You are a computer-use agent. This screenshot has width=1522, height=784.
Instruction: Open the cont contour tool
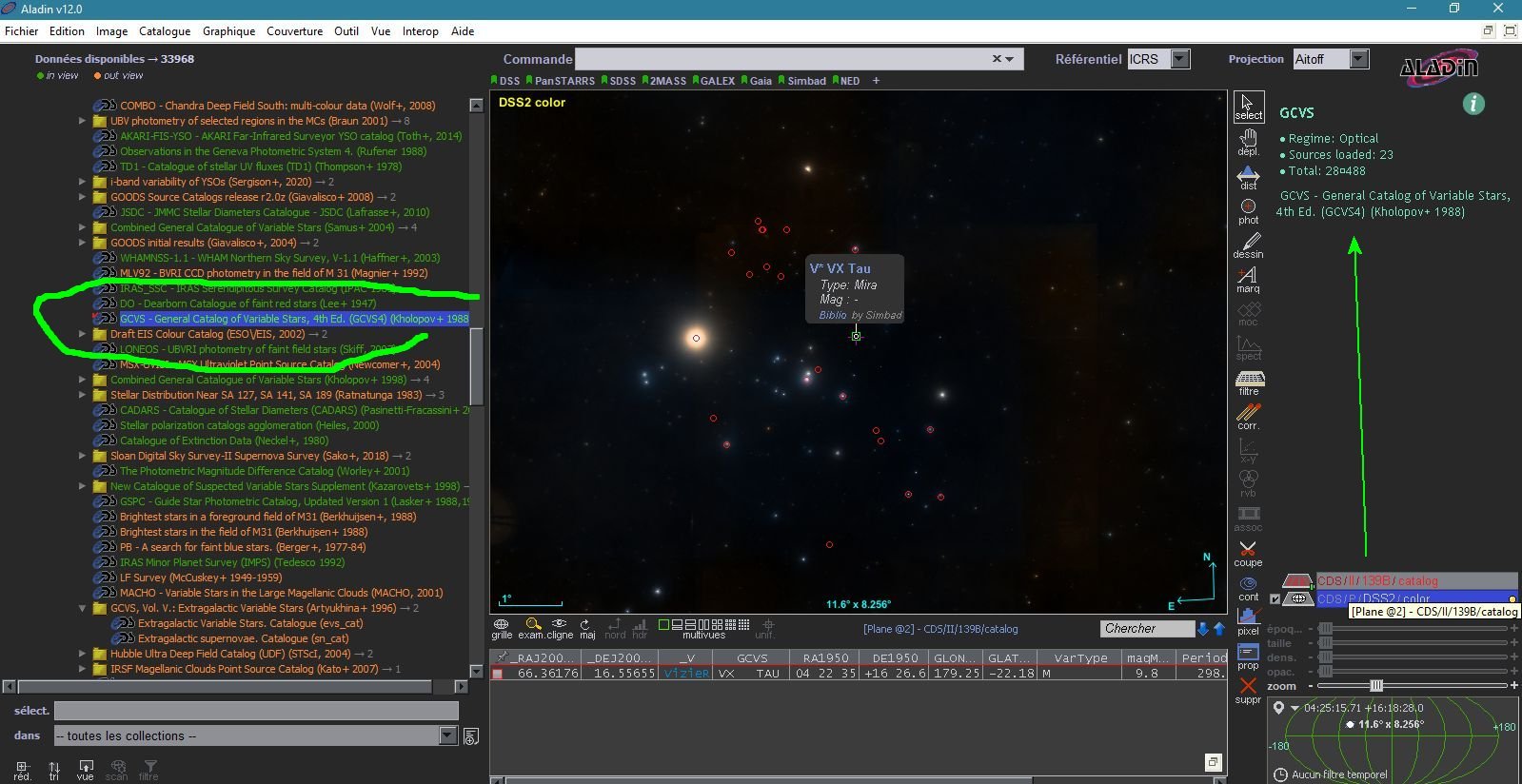pos(1248,588)
